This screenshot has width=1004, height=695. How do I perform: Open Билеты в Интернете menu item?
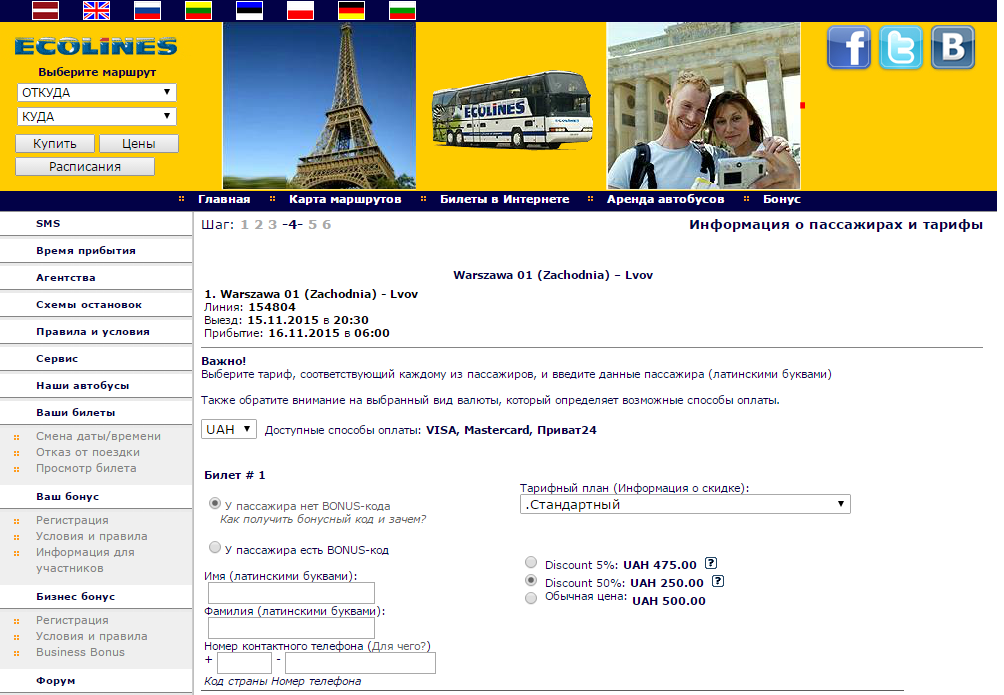[x=505, y=199]
